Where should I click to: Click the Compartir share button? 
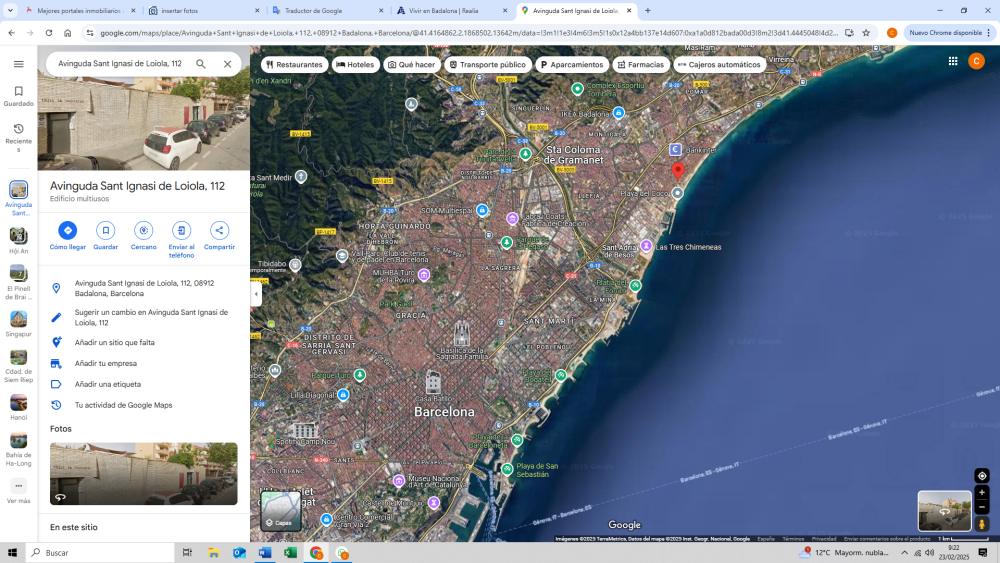[x=219, y=236]
